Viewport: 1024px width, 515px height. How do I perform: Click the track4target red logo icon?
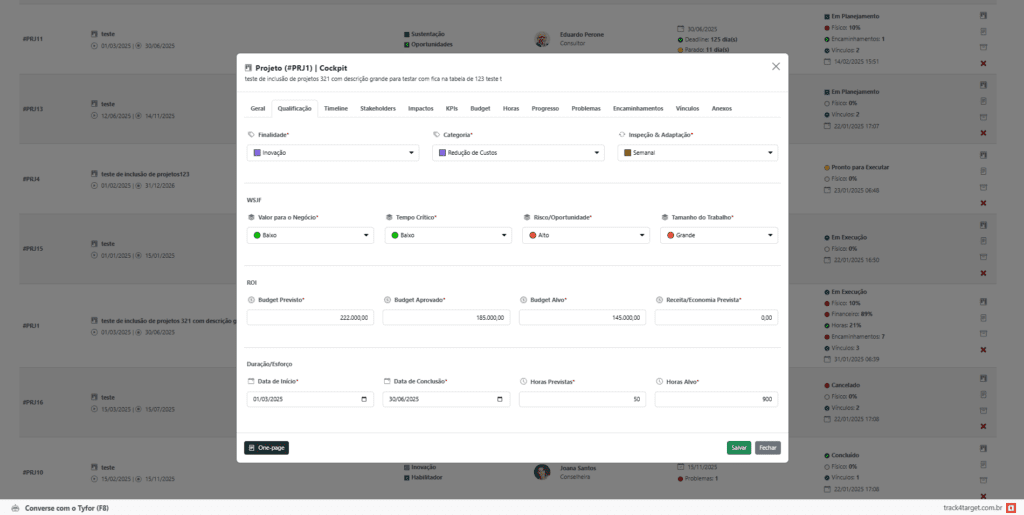pyautogui.click(x=1011, y=508)
